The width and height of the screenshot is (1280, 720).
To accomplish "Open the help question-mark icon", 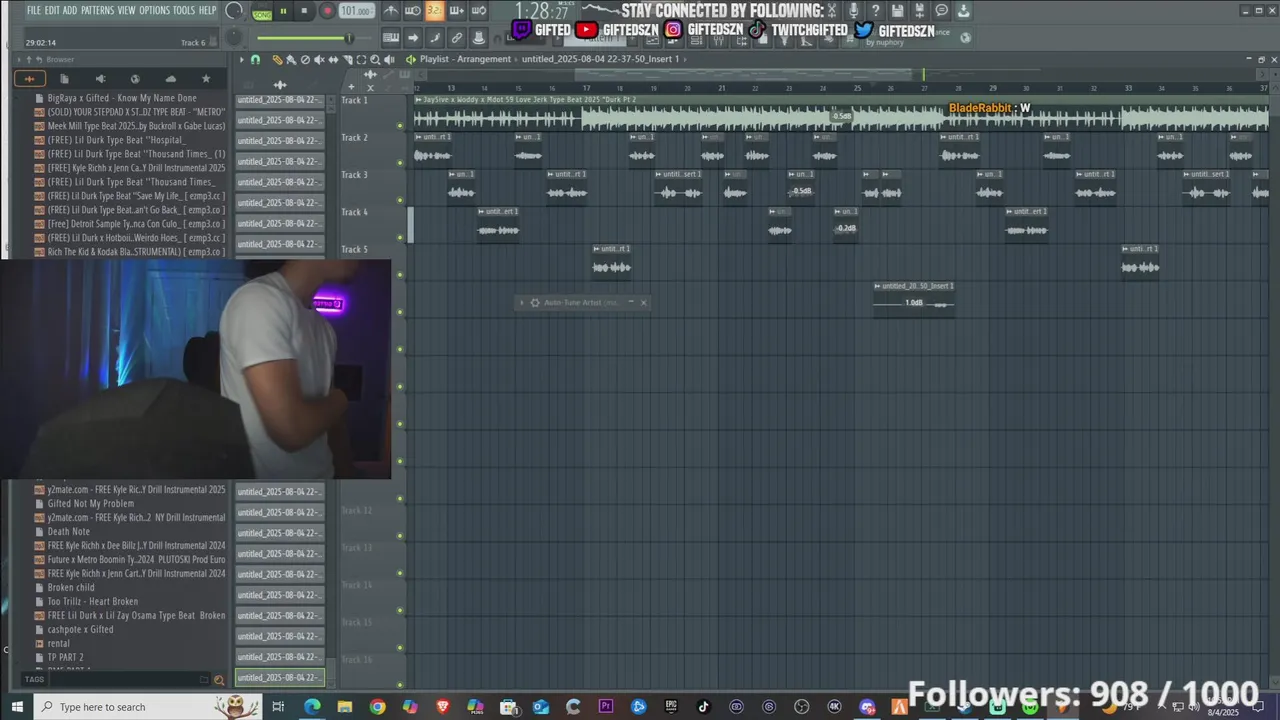I will point(875,11).
